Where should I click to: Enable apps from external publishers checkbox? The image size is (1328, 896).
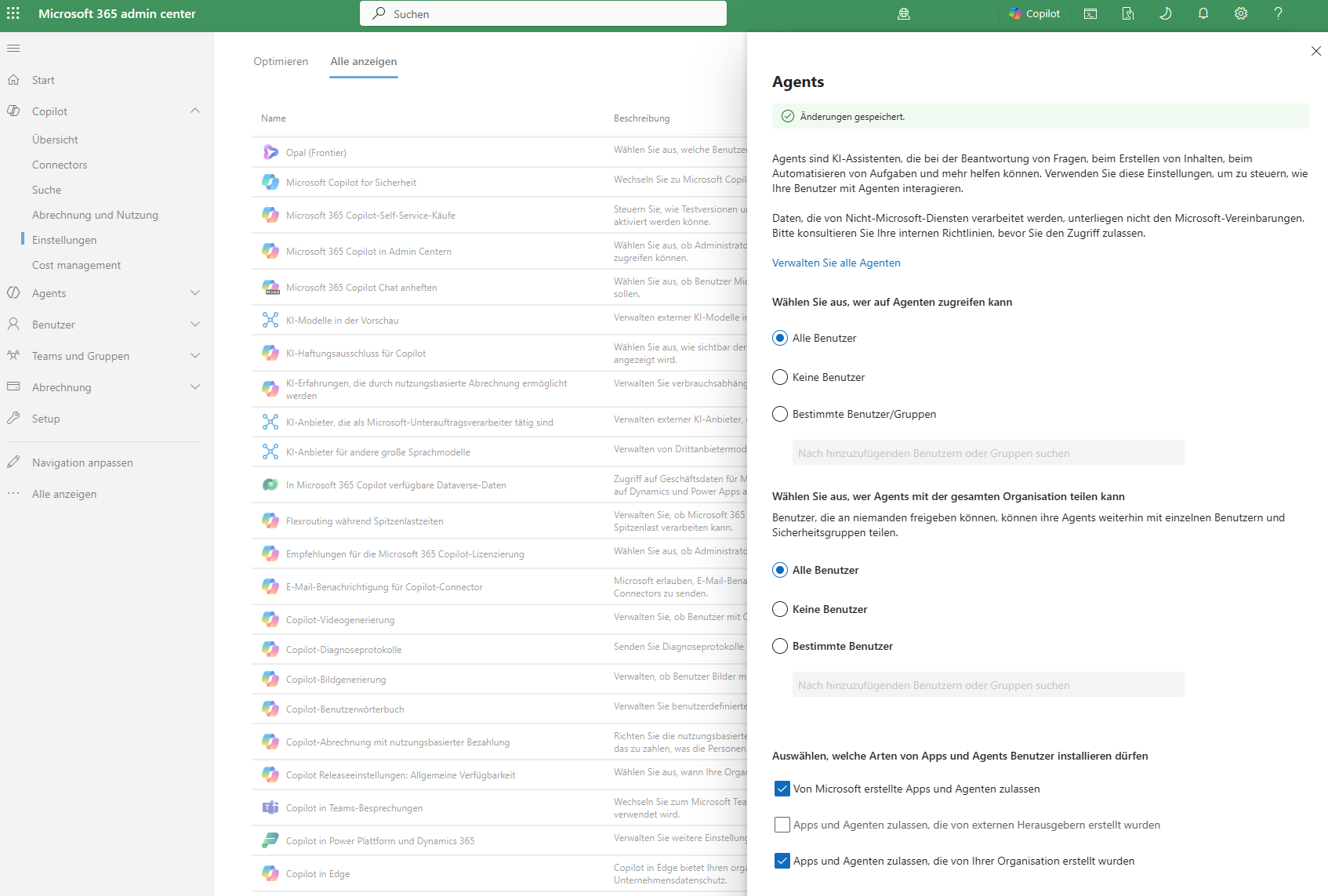pyautogui.click(x=782, y=825)
